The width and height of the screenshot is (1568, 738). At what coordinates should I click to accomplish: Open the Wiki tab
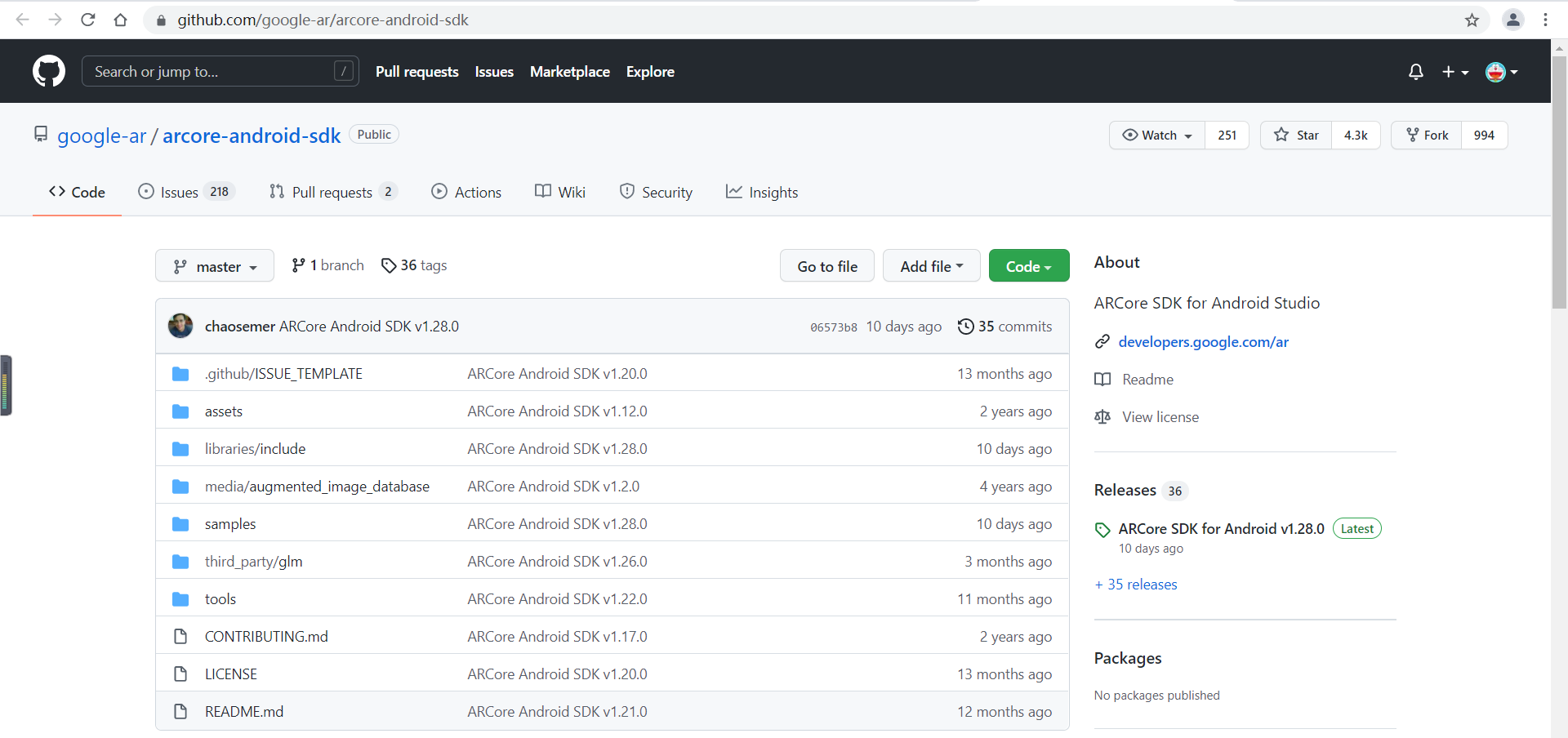560,193
